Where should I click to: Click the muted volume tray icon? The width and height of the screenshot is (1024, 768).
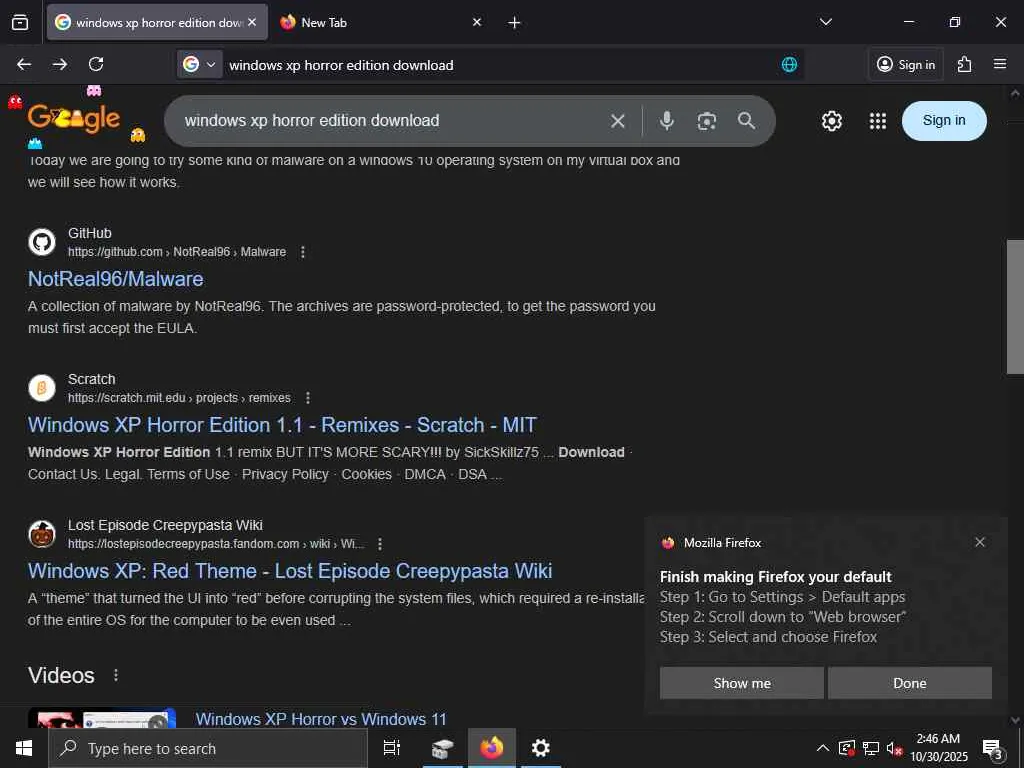point(894,748)
